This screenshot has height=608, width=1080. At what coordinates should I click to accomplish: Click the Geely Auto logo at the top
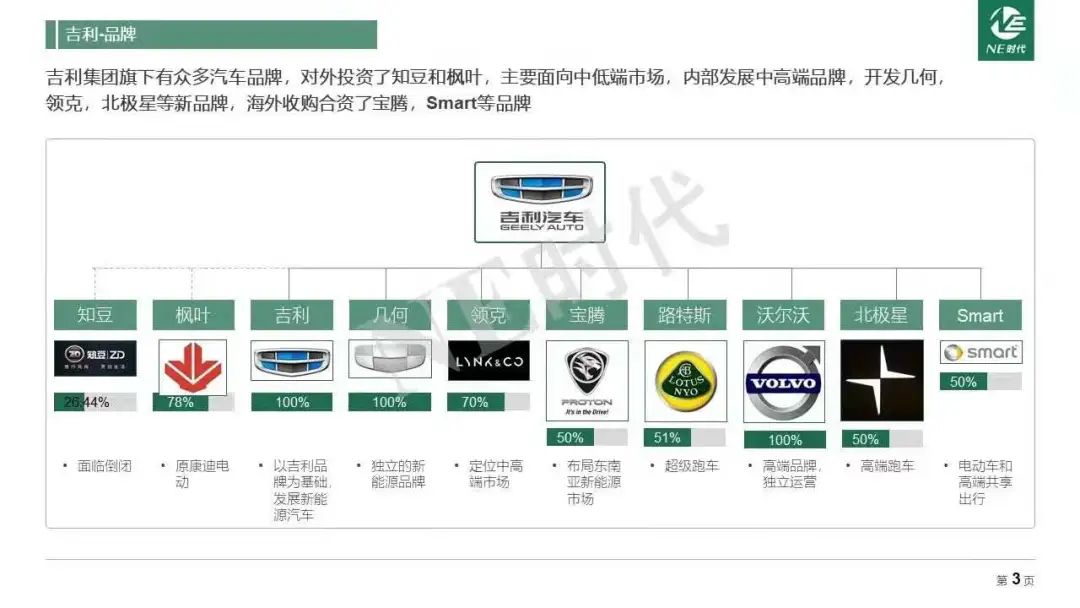coord(540,202)
